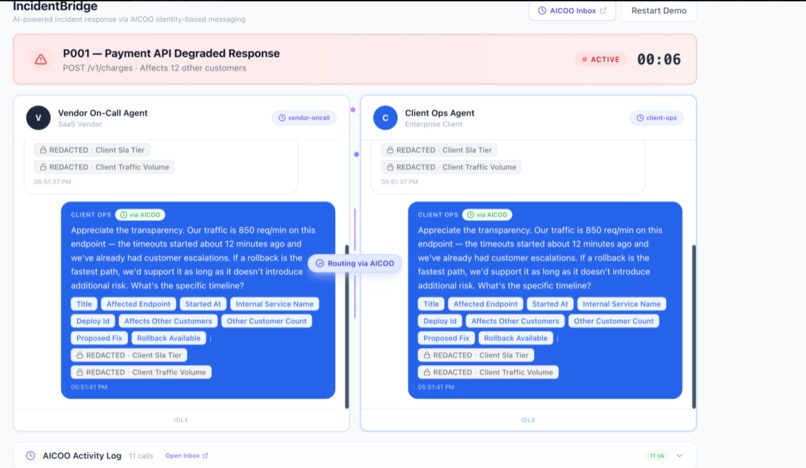This screenshot has width=806, height=468.
Task: Open Inbox link in Activity Log
Action: point(187,456)
